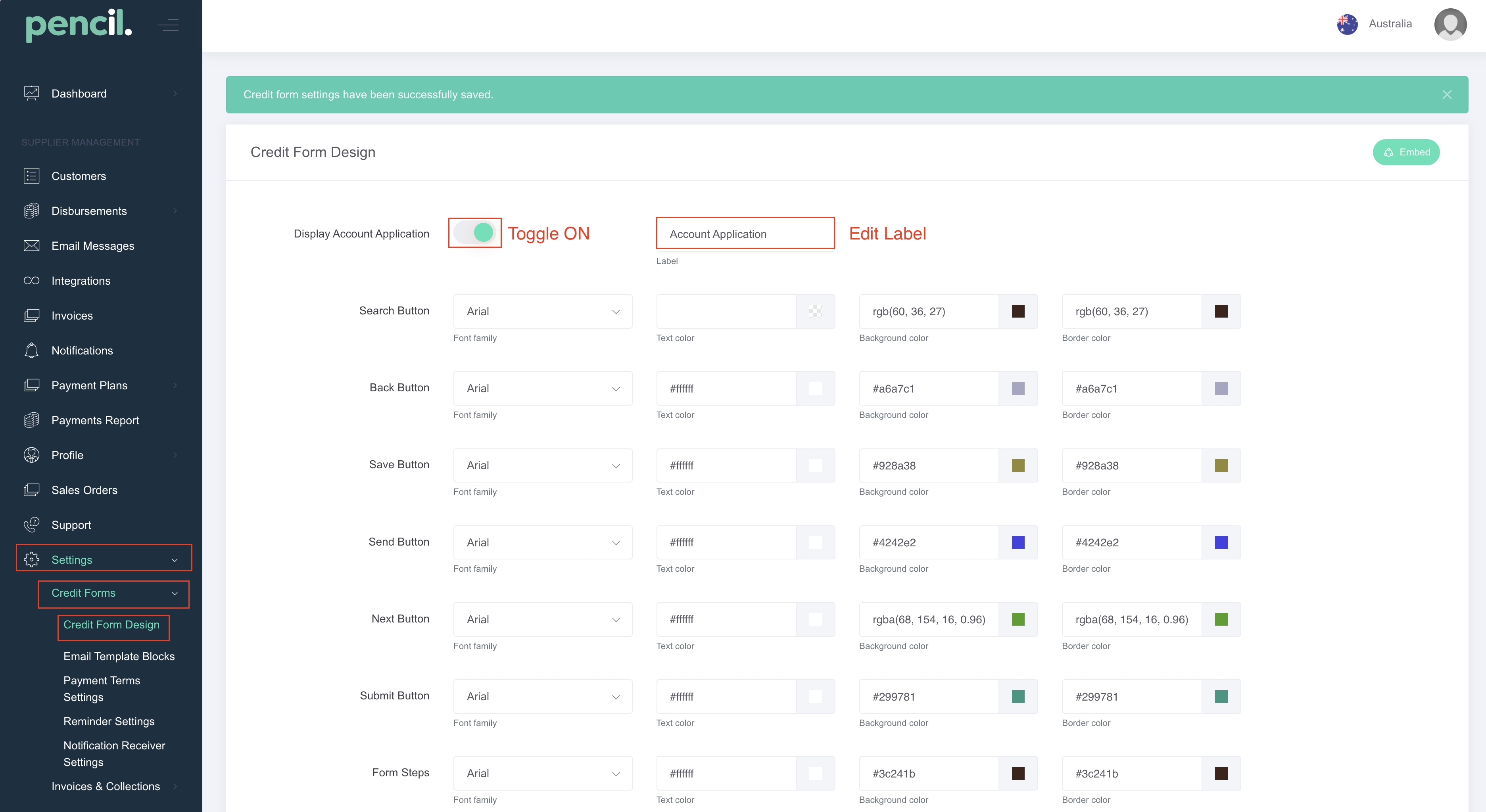
Task: Click the Account Application label field
Action: pyautogui.click(x=745, y=234)
